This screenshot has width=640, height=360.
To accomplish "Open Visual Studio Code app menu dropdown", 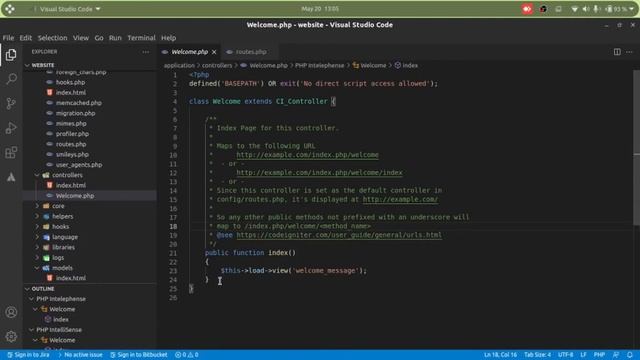I will tap(70, 9).
